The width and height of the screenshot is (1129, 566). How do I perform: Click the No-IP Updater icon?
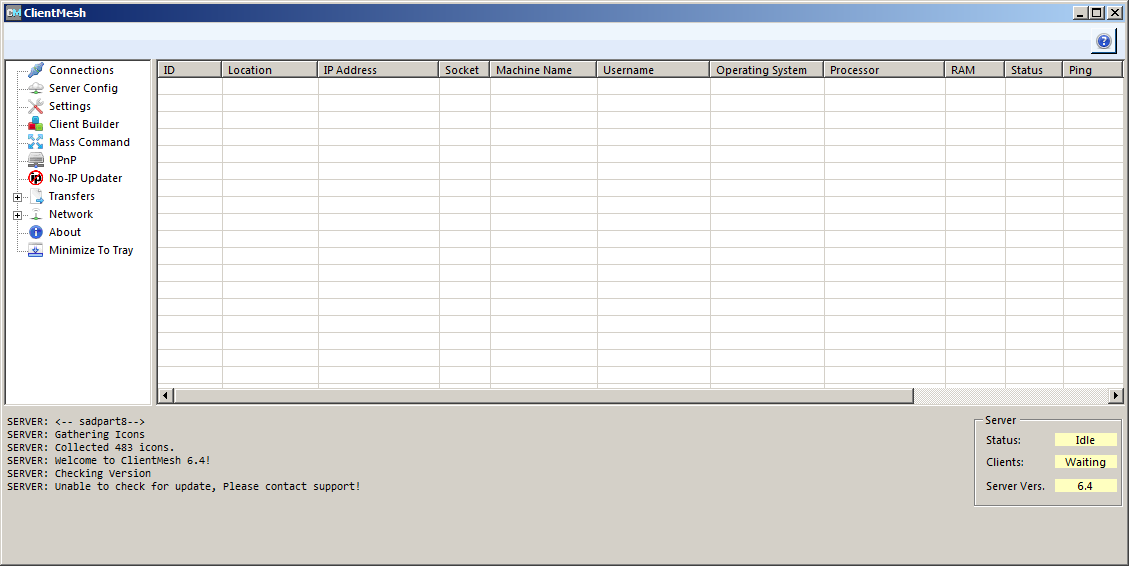(x=36, y=178)
